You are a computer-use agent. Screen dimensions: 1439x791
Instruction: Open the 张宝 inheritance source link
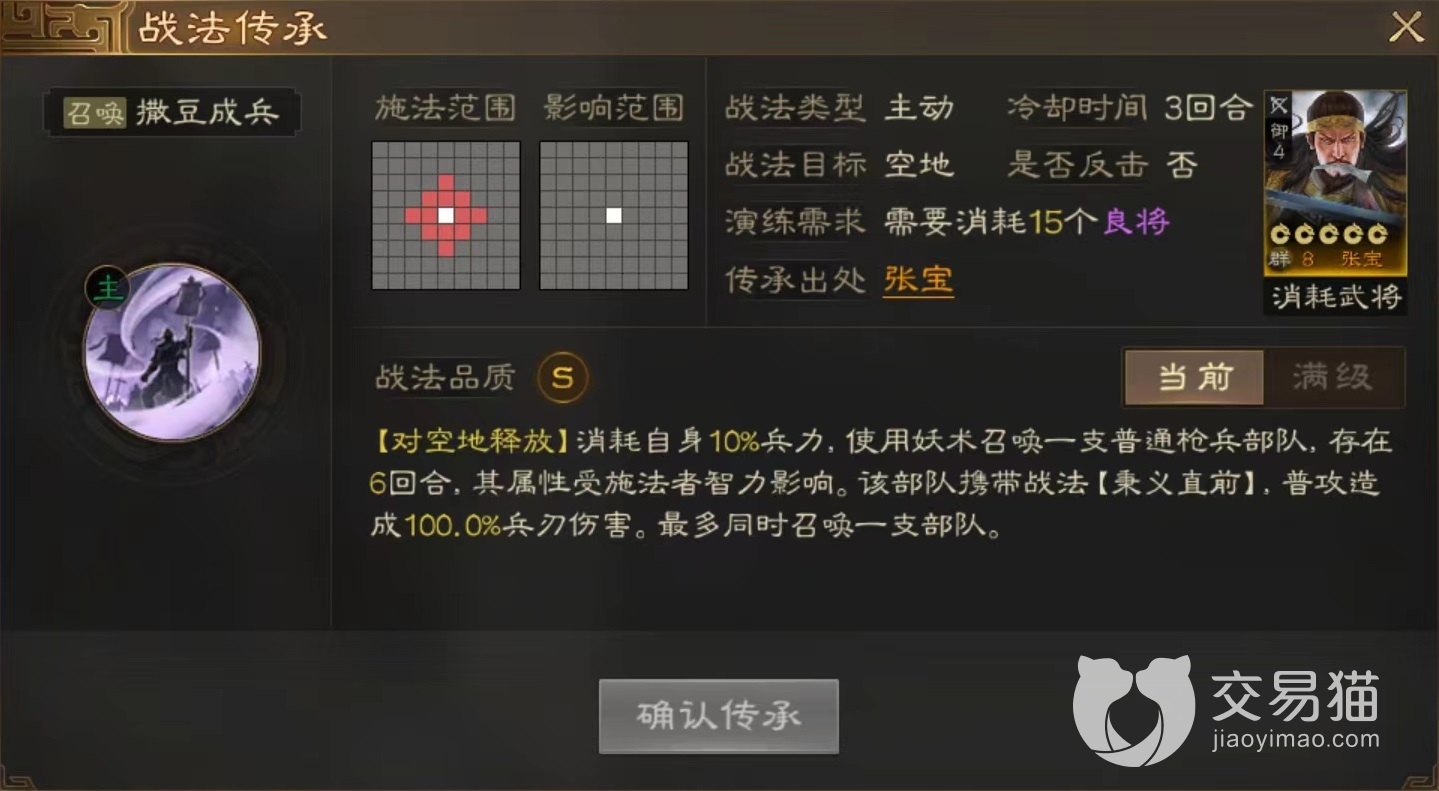point(918,280)
